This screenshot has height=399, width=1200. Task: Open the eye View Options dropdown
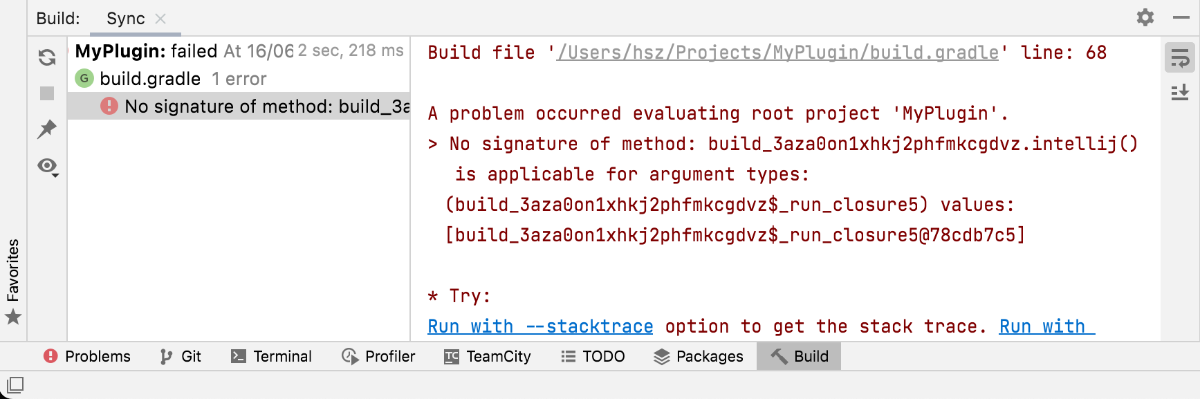[x=48, y=167]
